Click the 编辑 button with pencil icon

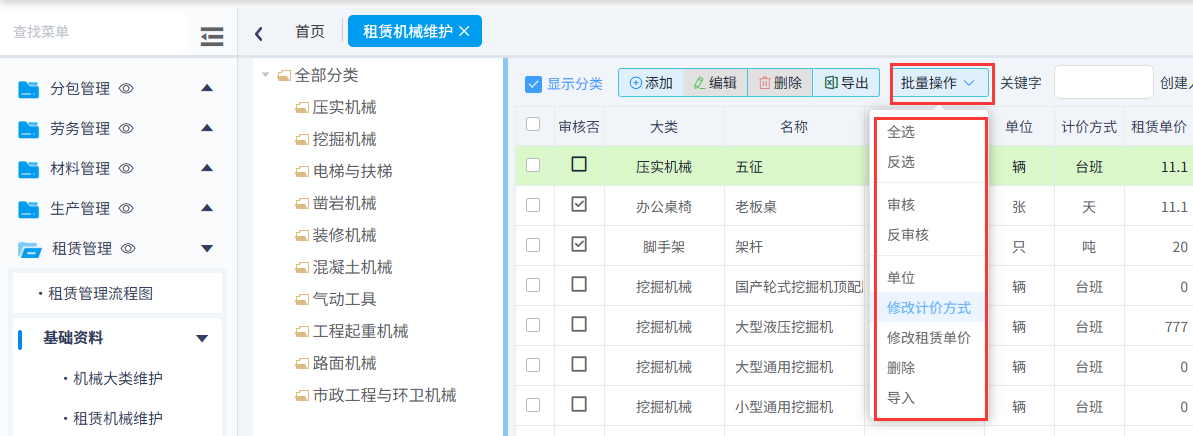pos(715,83)
